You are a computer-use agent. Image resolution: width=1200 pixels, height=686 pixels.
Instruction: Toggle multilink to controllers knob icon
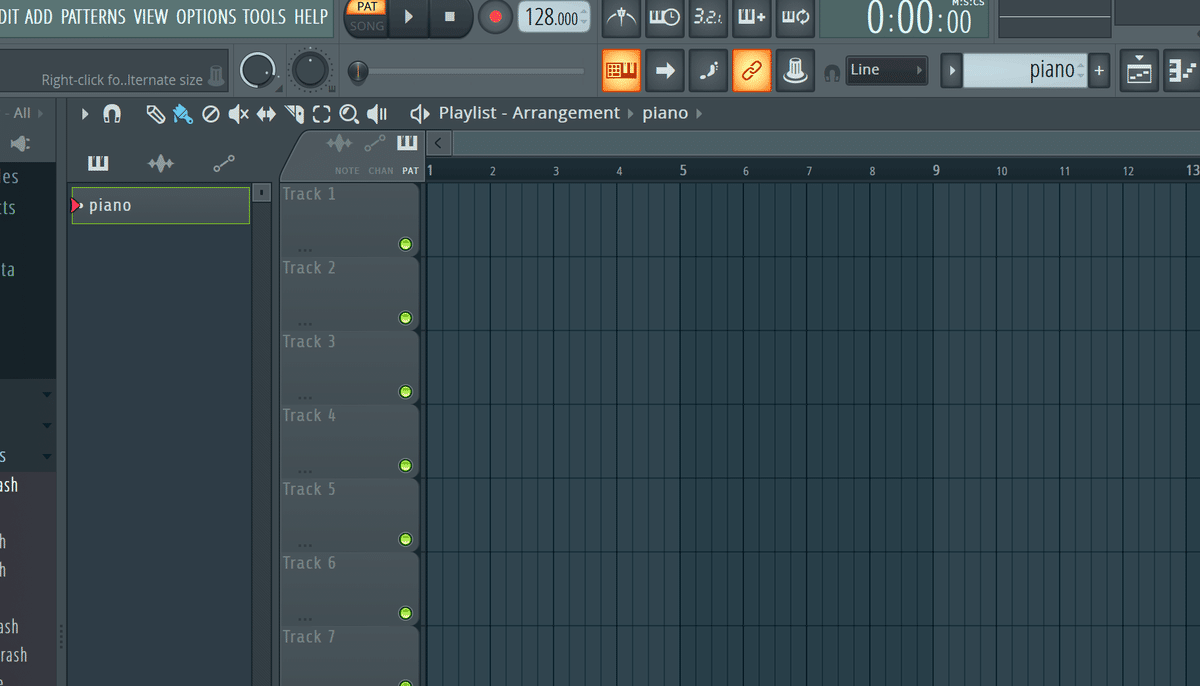(x=795, y=70)
